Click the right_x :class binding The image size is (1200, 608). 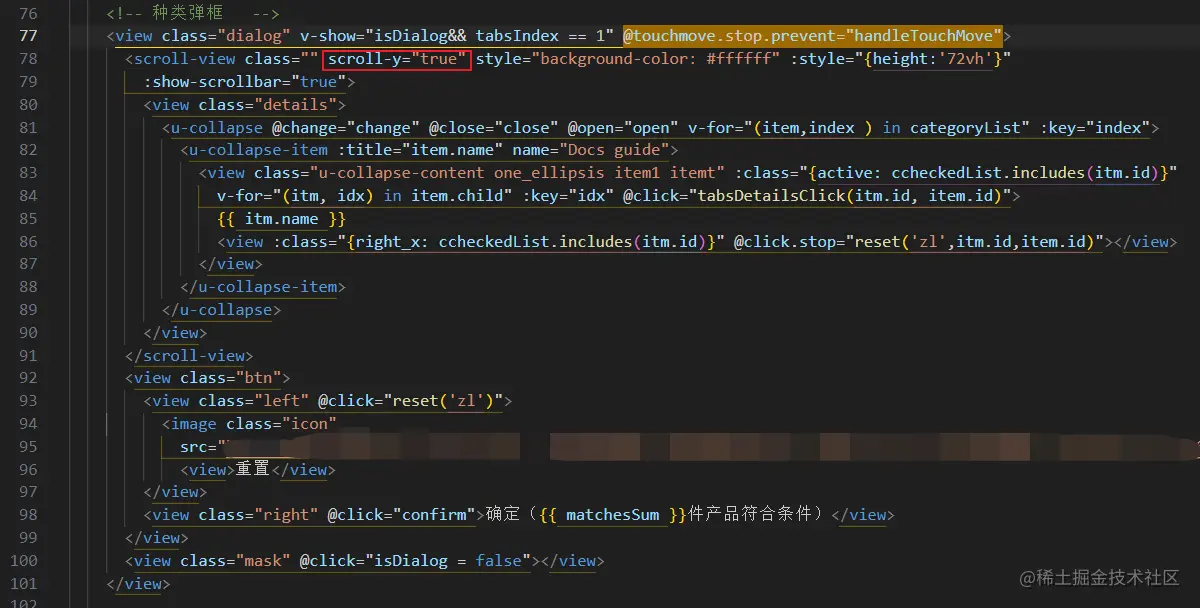tap(498, 242)
